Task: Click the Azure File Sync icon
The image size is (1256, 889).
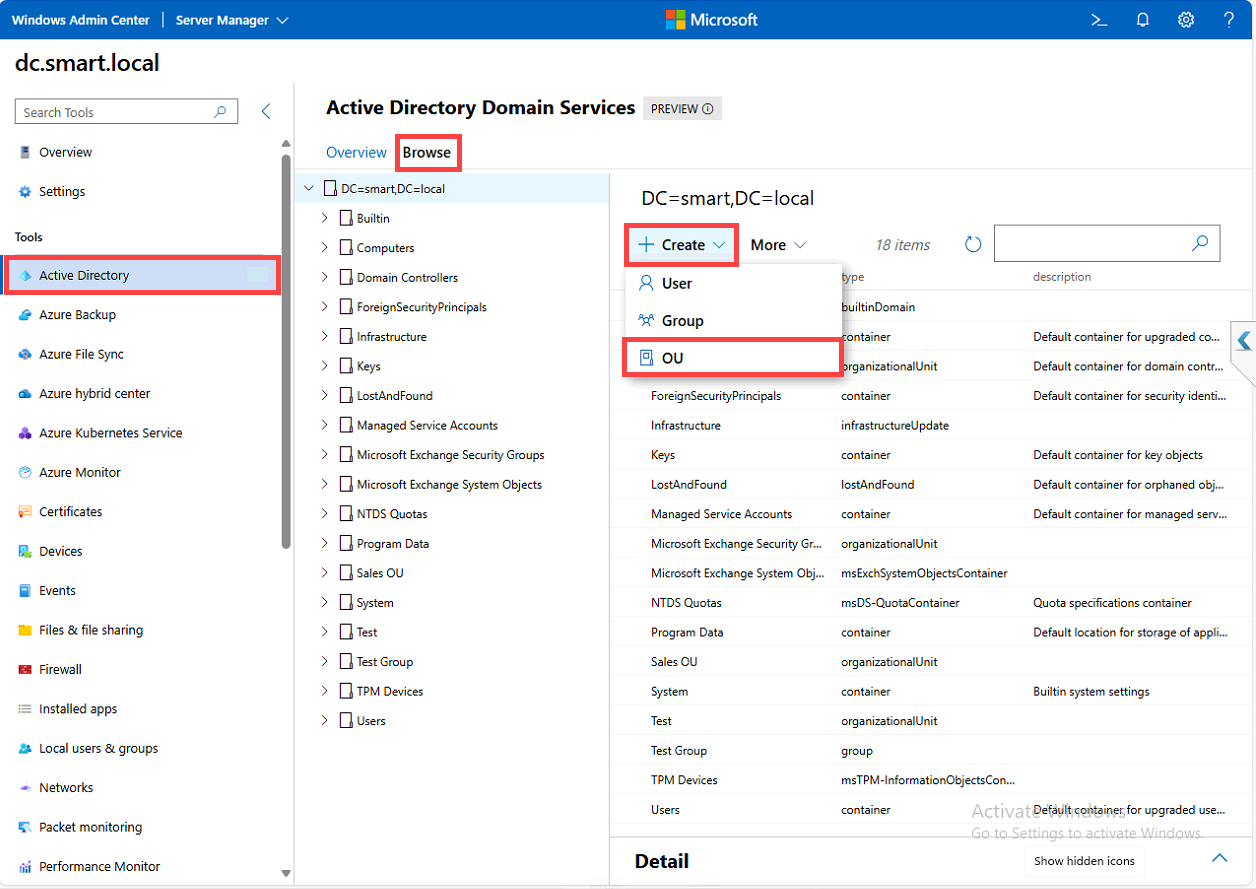Action: (x=25, y=354)
